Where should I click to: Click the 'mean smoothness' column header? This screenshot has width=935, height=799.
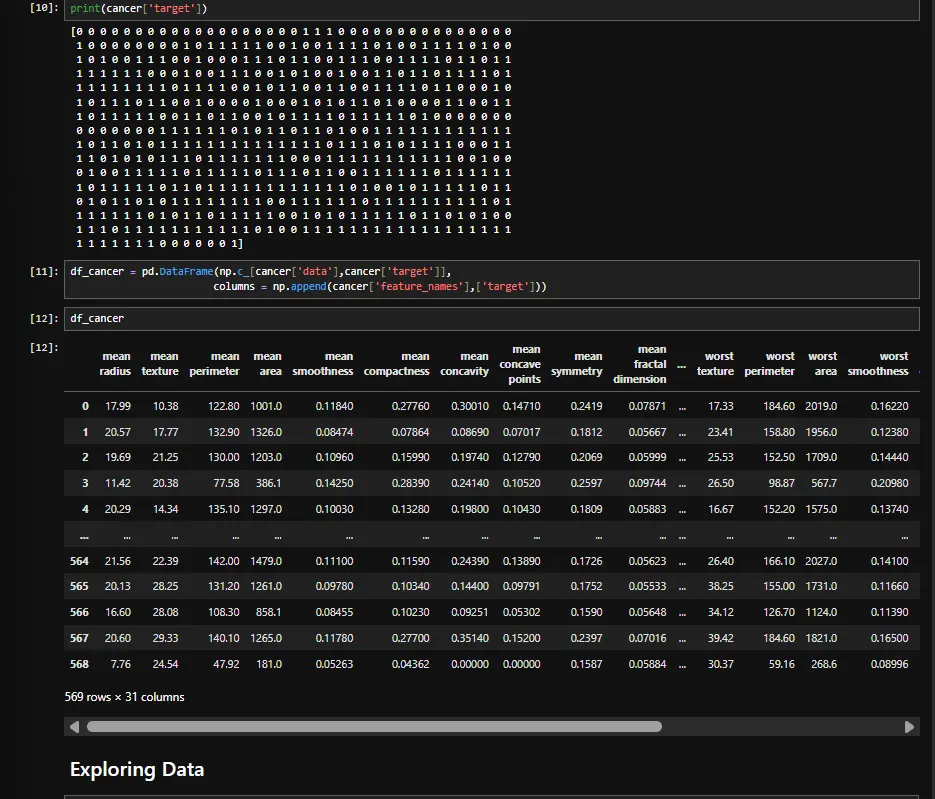[323, 364]
